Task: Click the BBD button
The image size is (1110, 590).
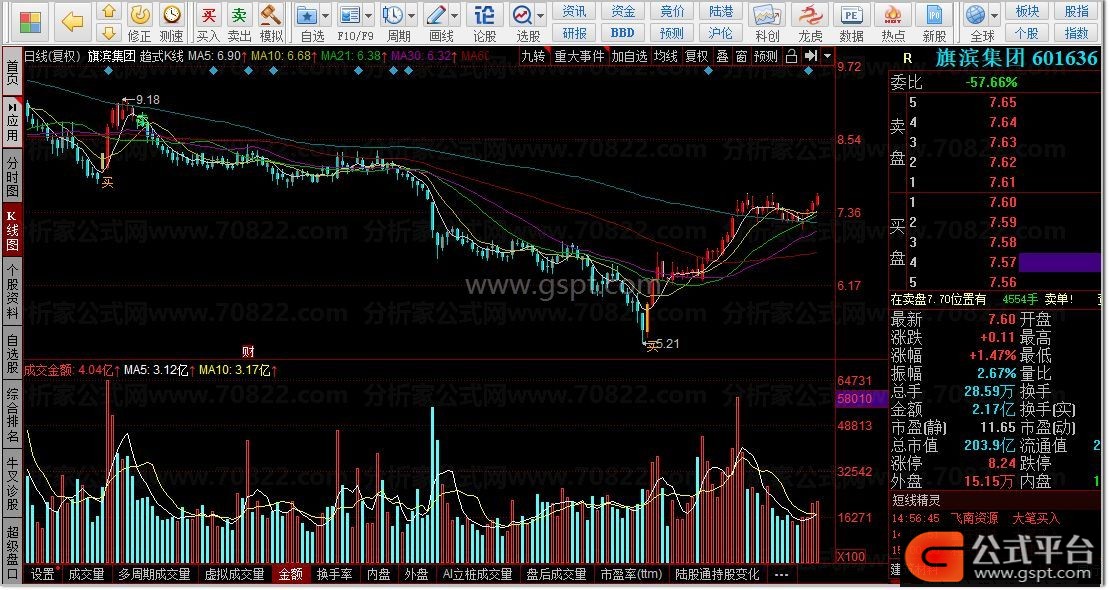Action: pos(623,33)
